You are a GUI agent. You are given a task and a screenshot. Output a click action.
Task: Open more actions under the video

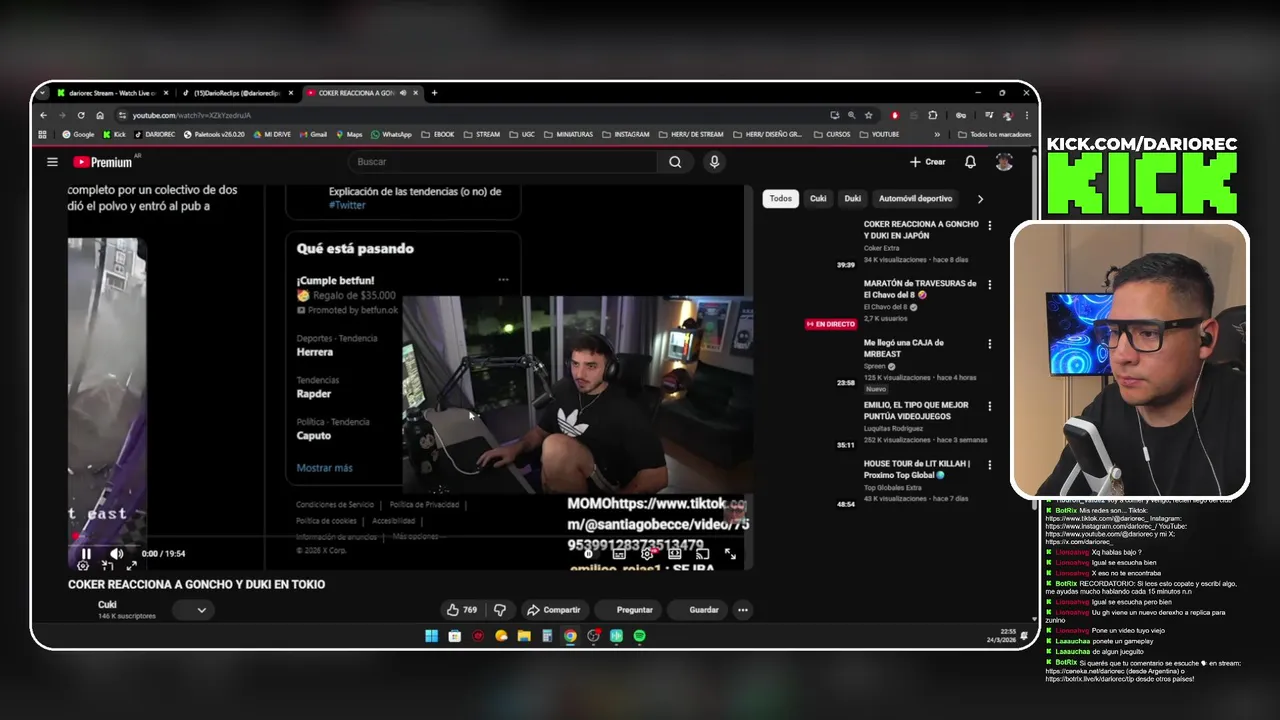click(742, 610)
